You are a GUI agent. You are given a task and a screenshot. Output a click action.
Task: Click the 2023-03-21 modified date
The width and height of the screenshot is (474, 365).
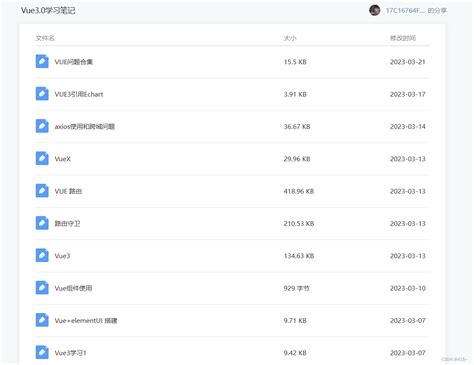408,62
